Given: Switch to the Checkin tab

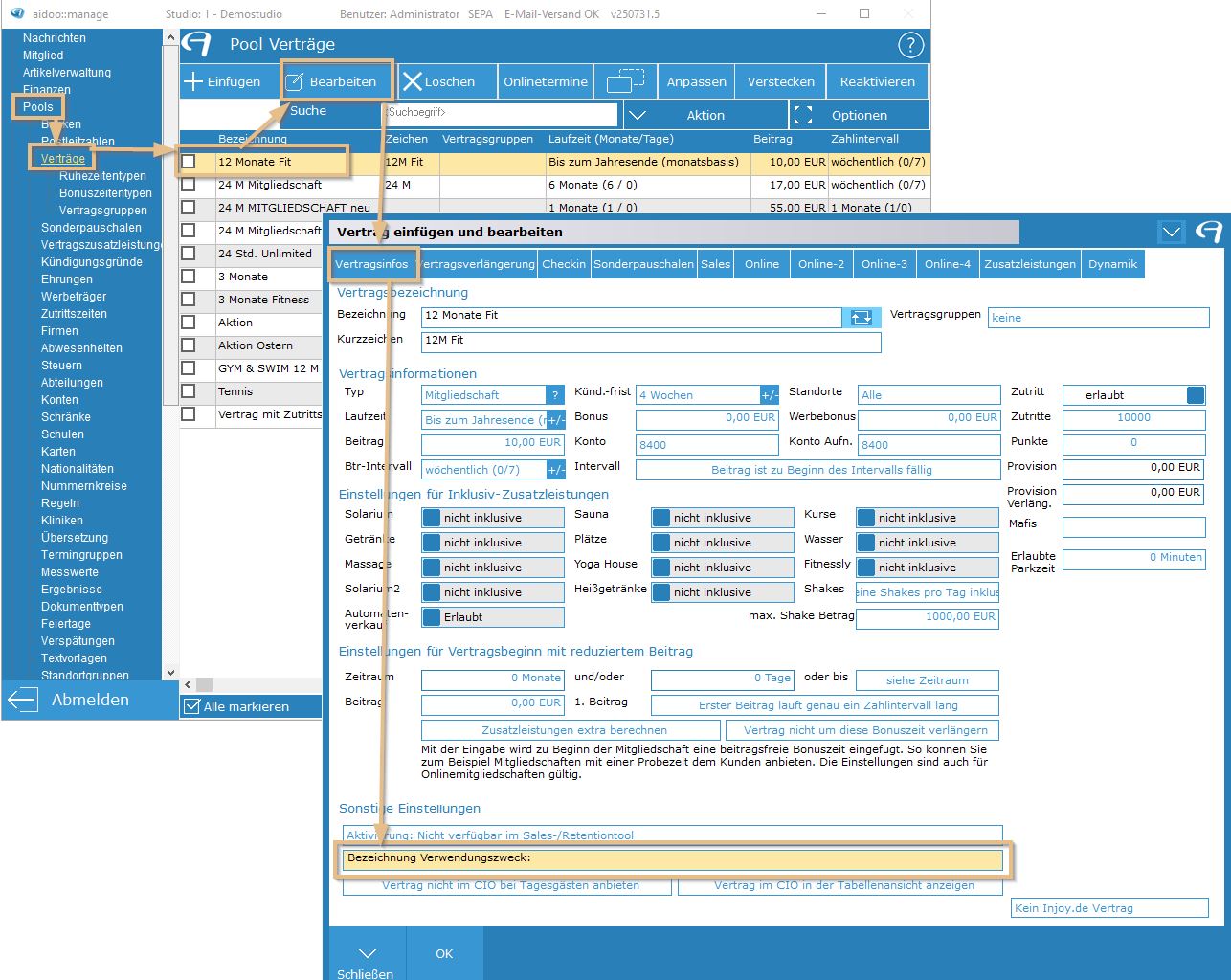Looking at the screenshot, I should 564,264.
